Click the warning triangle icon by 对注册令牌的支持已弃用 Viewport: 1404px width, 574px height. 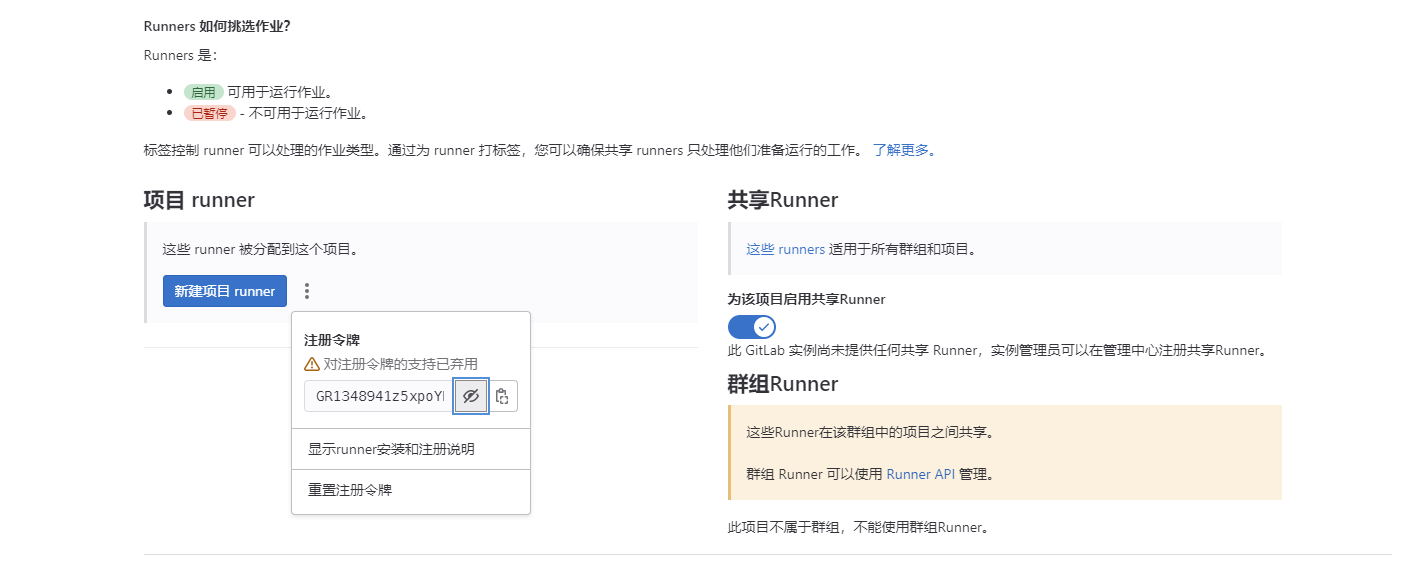(312, 364)
